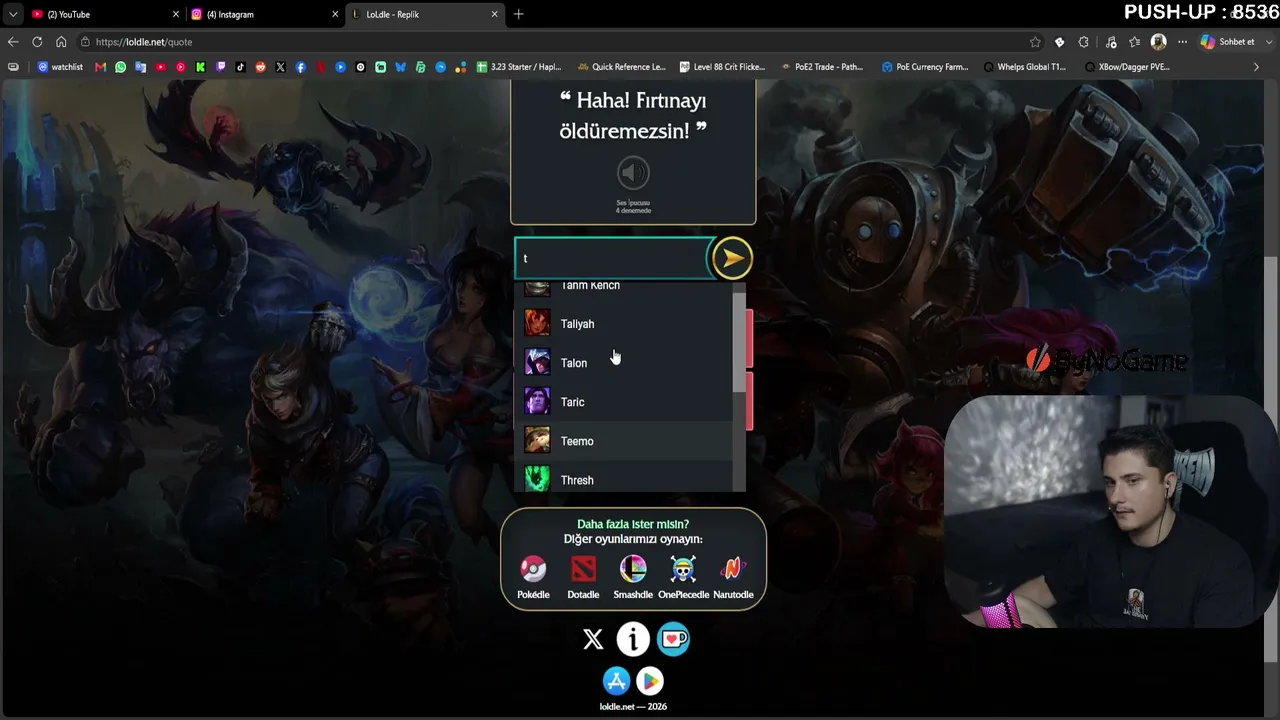The height and width of the screenshot is (720, 1280).
Task: Choose Taliyah from the champion list
Action: [624, 324]
